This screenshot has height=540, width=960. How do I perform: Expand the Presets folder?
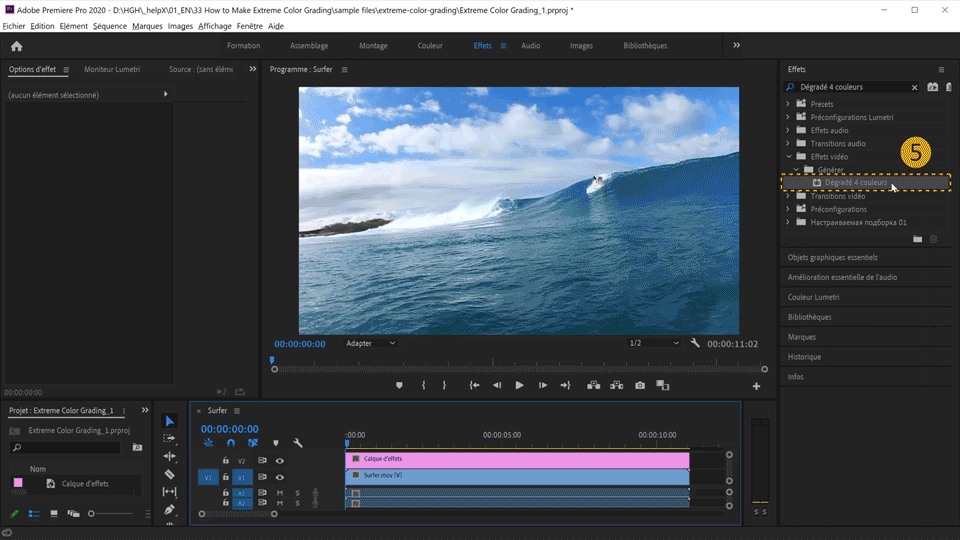tap(788, 104)
